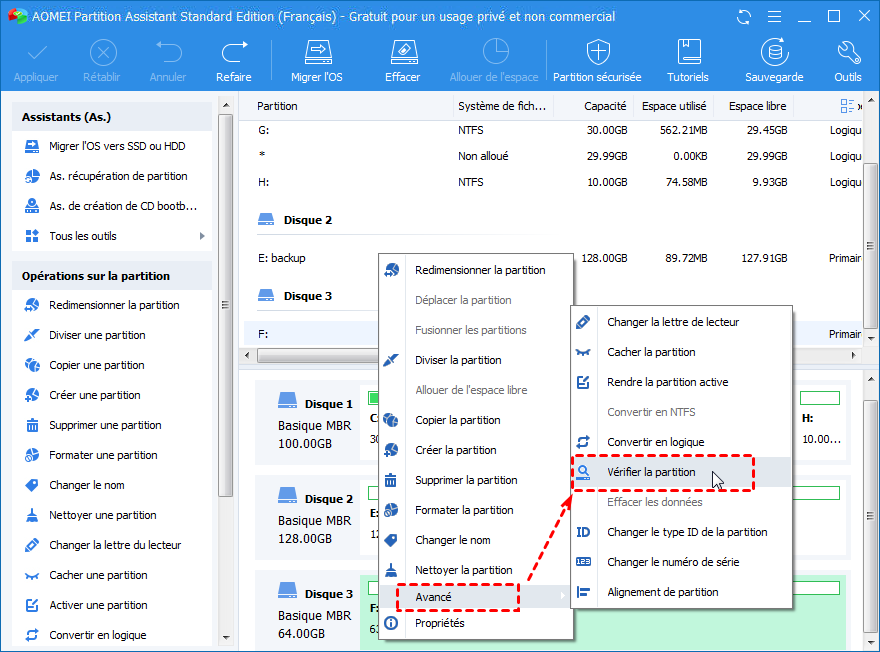This screenshot has height=652, width=880.
Task: Click sidebar Changer le nom tag icon
Action: click(x=32, y=485)
